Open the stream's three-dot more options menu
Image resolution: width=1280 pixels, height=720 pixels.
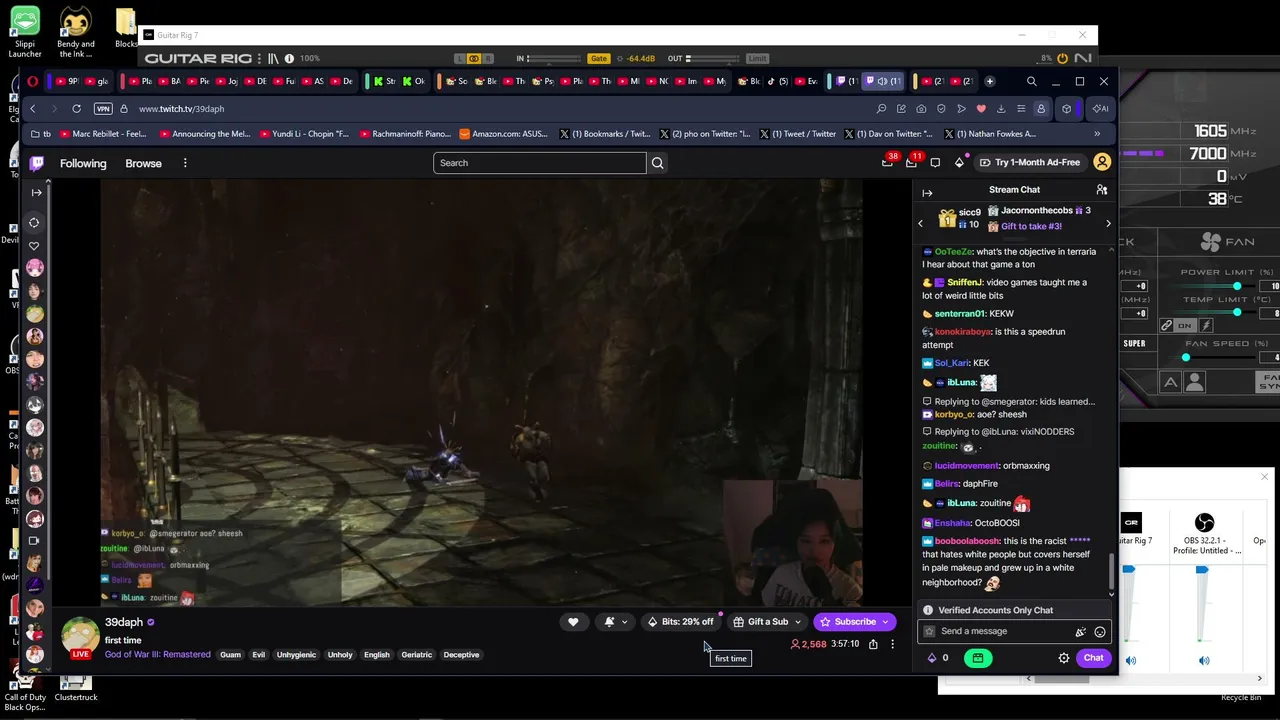pos(893,644)
